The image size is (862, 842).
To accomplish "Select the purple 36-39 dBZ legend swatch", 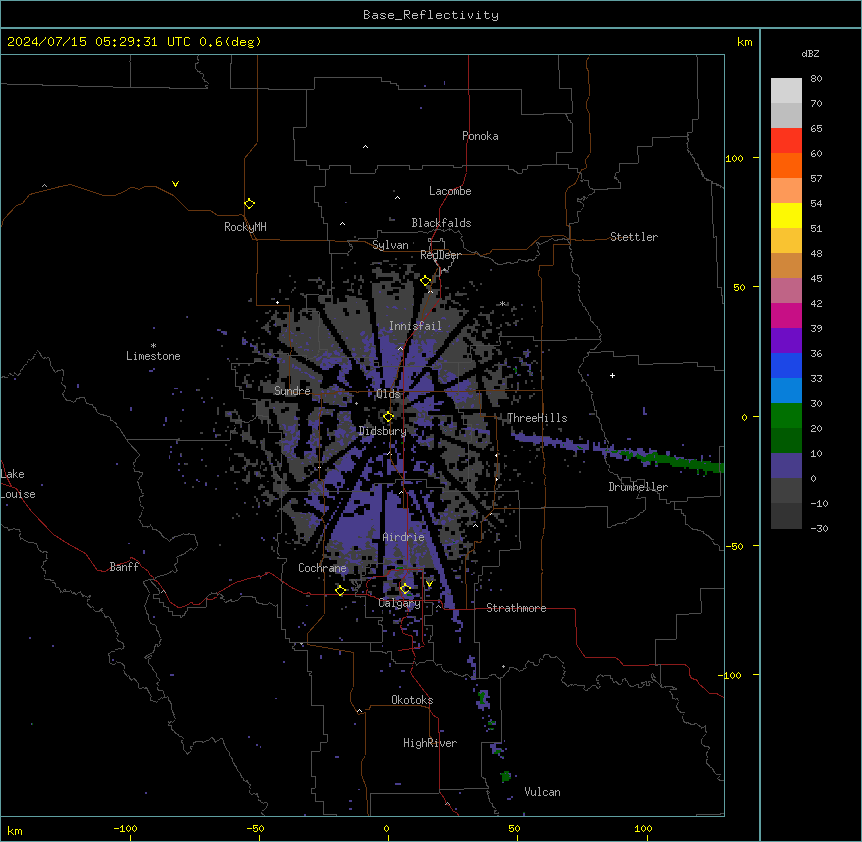I will (x=786, y=341).
